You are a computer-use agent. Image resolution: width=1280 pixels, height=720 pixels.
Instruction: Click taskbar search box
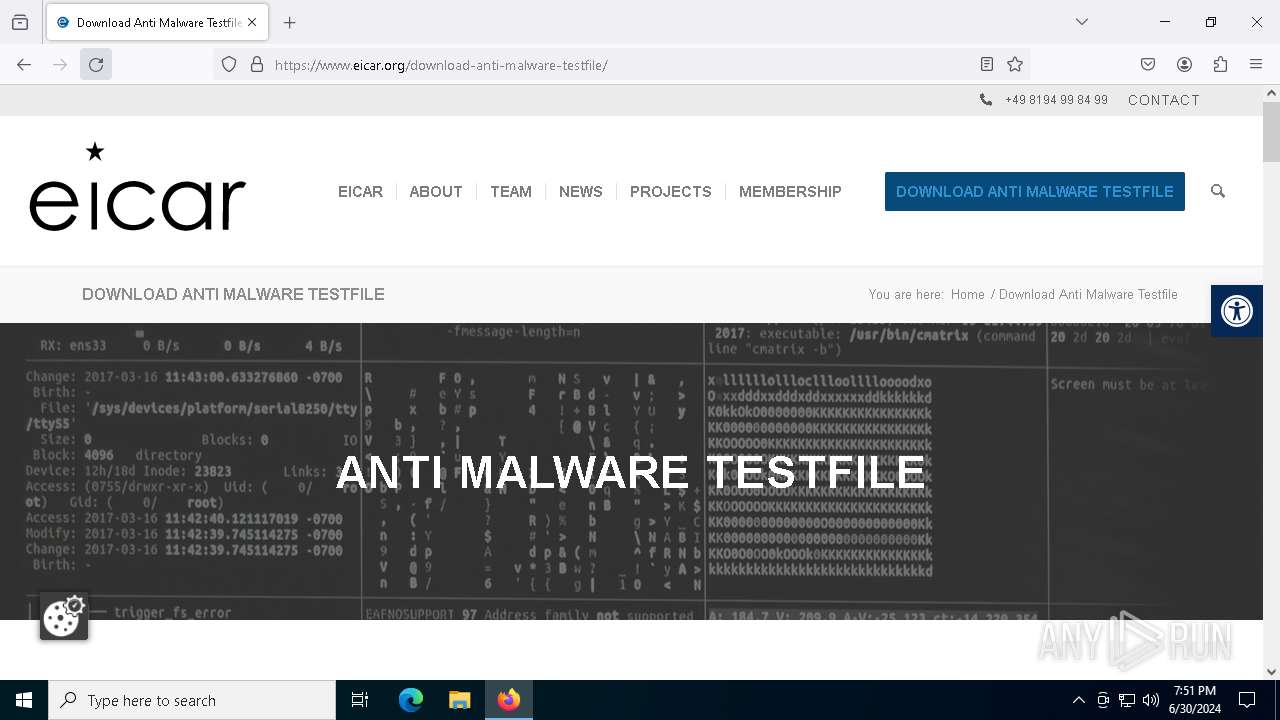click(x=192, y=700)
